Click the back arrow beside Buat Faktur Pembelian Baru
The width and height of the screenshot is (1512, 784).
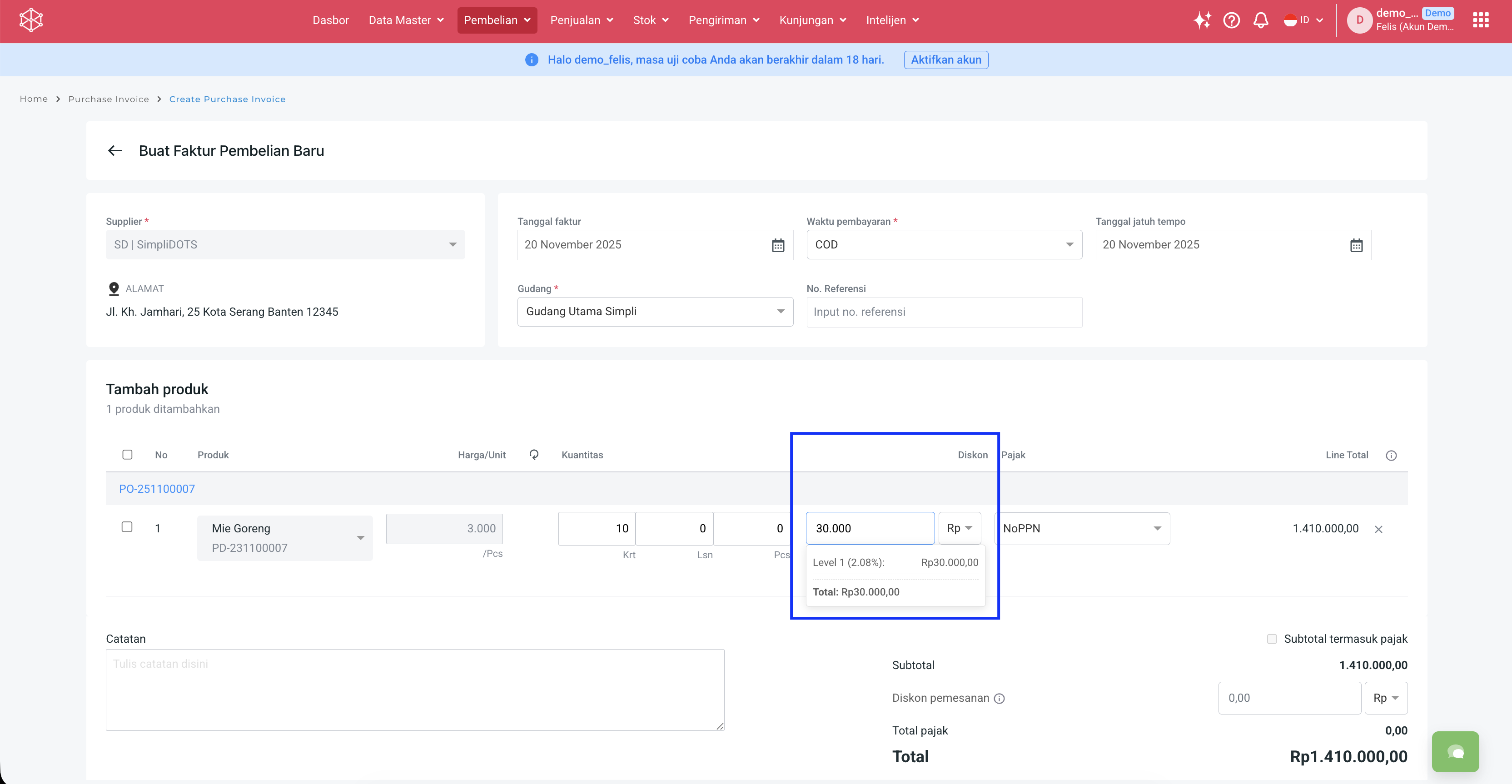point(115,151)
